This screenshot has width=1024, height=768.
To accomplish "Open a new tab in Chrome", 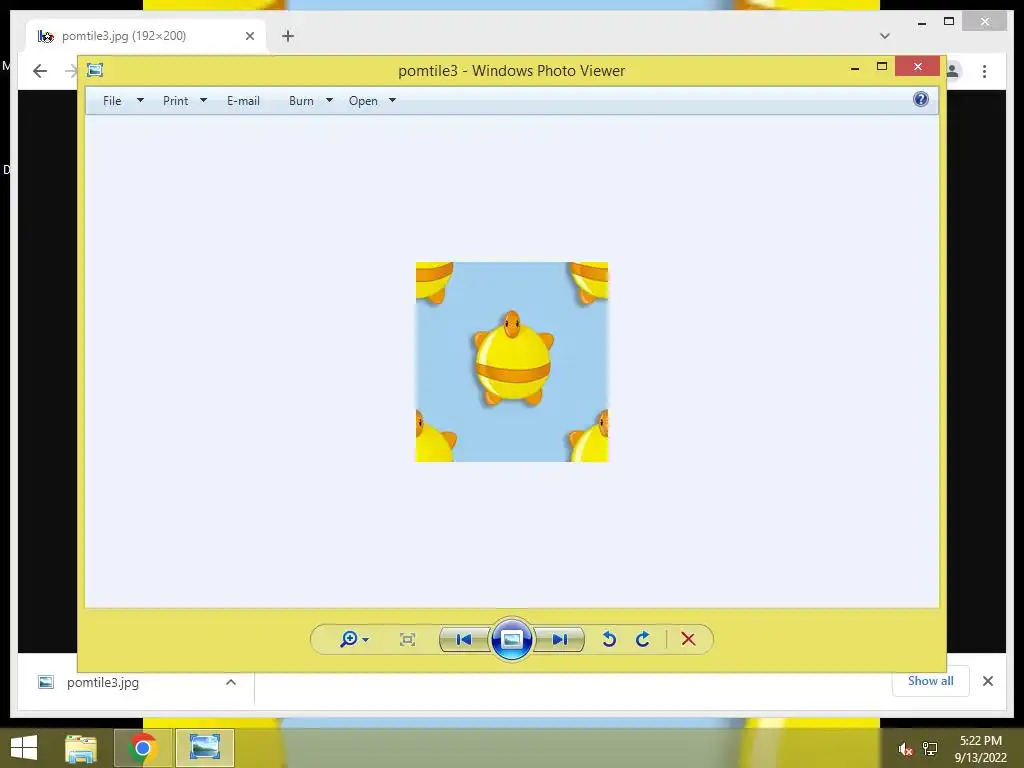I will coord(288,36).
